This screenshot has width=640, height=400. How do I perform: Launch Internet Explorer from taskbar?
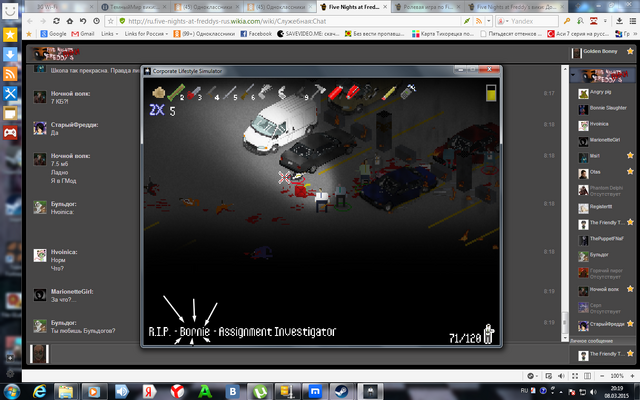39,392
